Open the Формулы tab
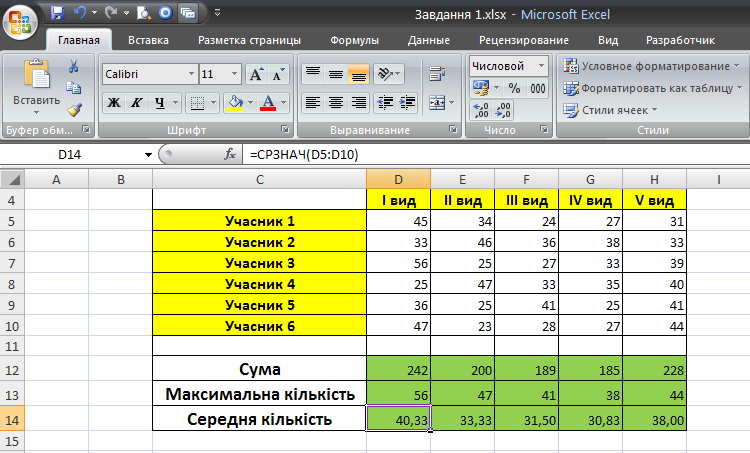This screenshot has width=750, height=453. click(x=354, y=40)
